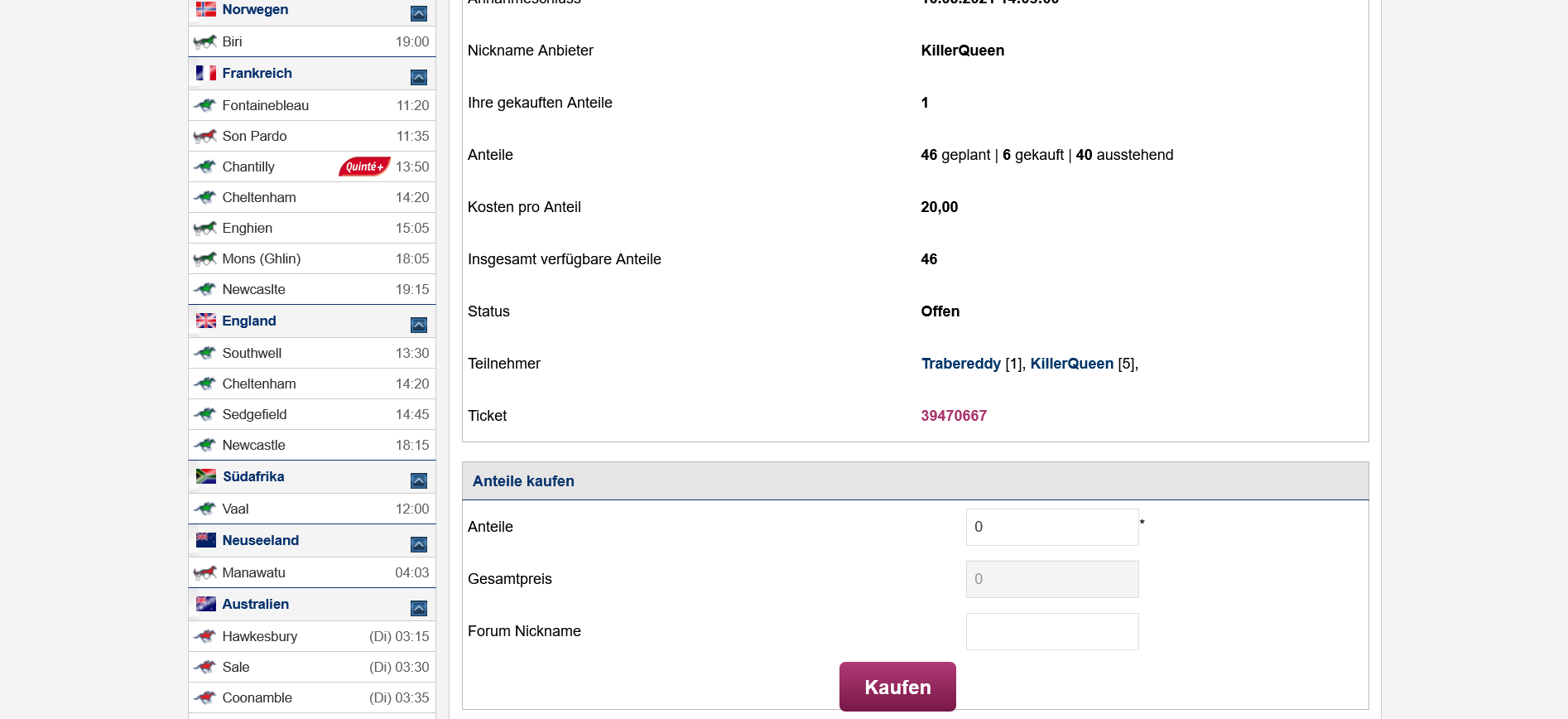Click the Kaufen button
The height and width of the screenshot is (719, 1568).
[x=897, y=687]
